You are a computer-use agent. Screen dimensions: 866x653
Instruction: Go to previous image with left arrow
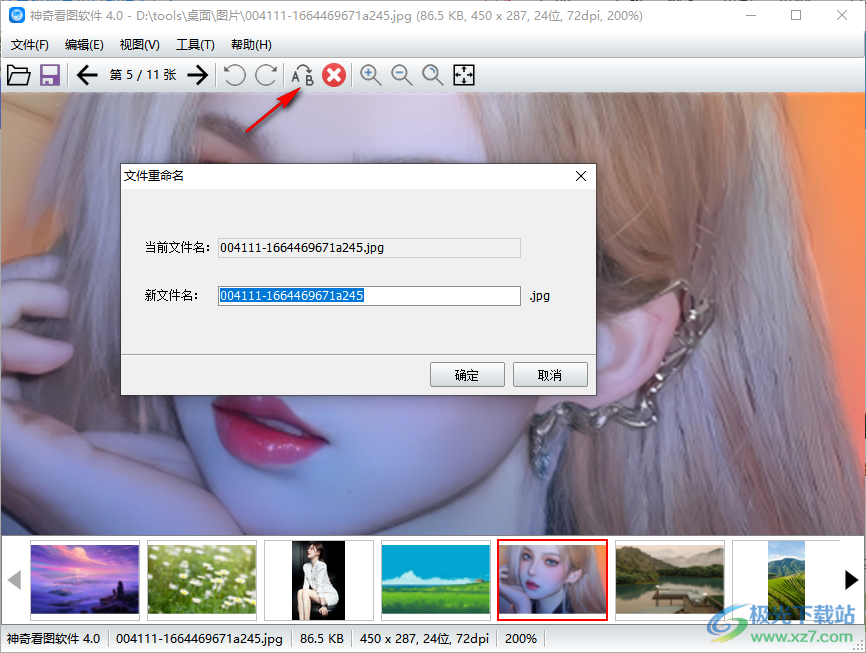87,75
